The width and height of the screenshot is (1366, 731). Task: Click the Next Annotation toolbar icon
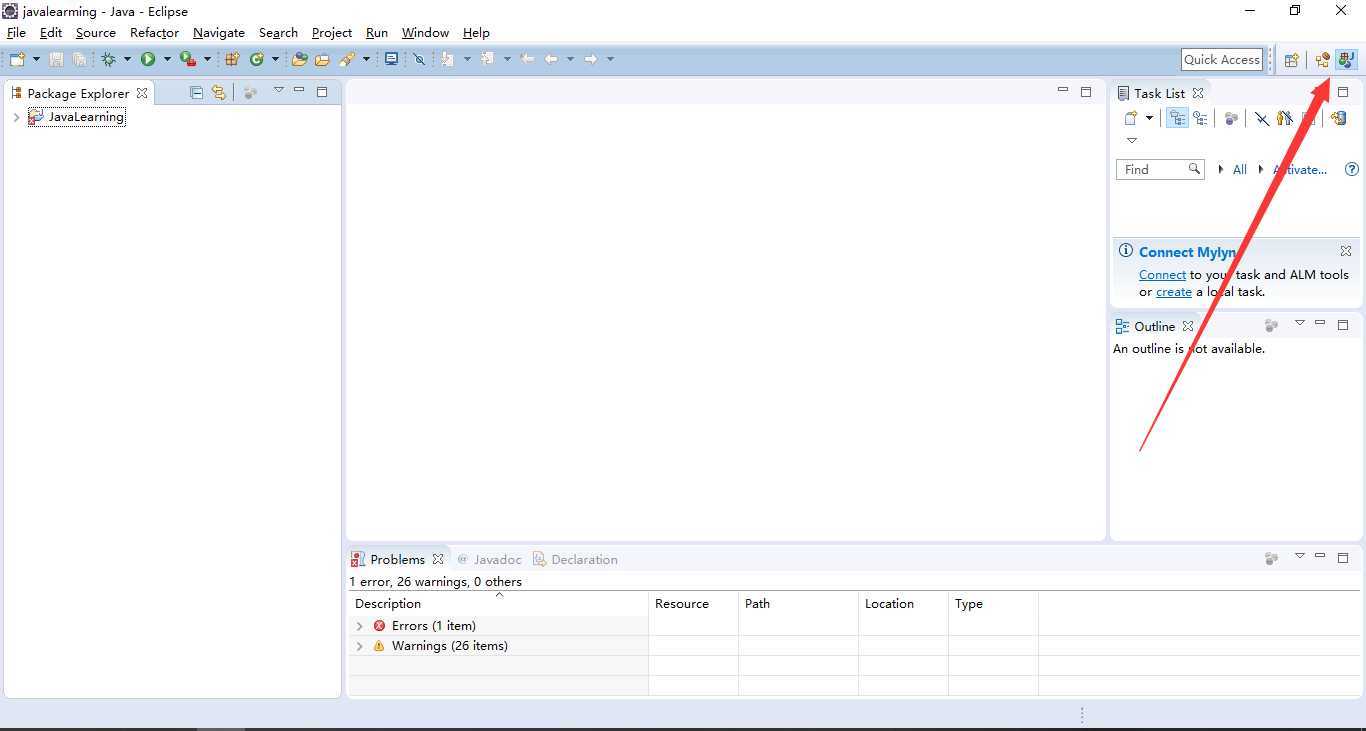[x=448, y=59]
